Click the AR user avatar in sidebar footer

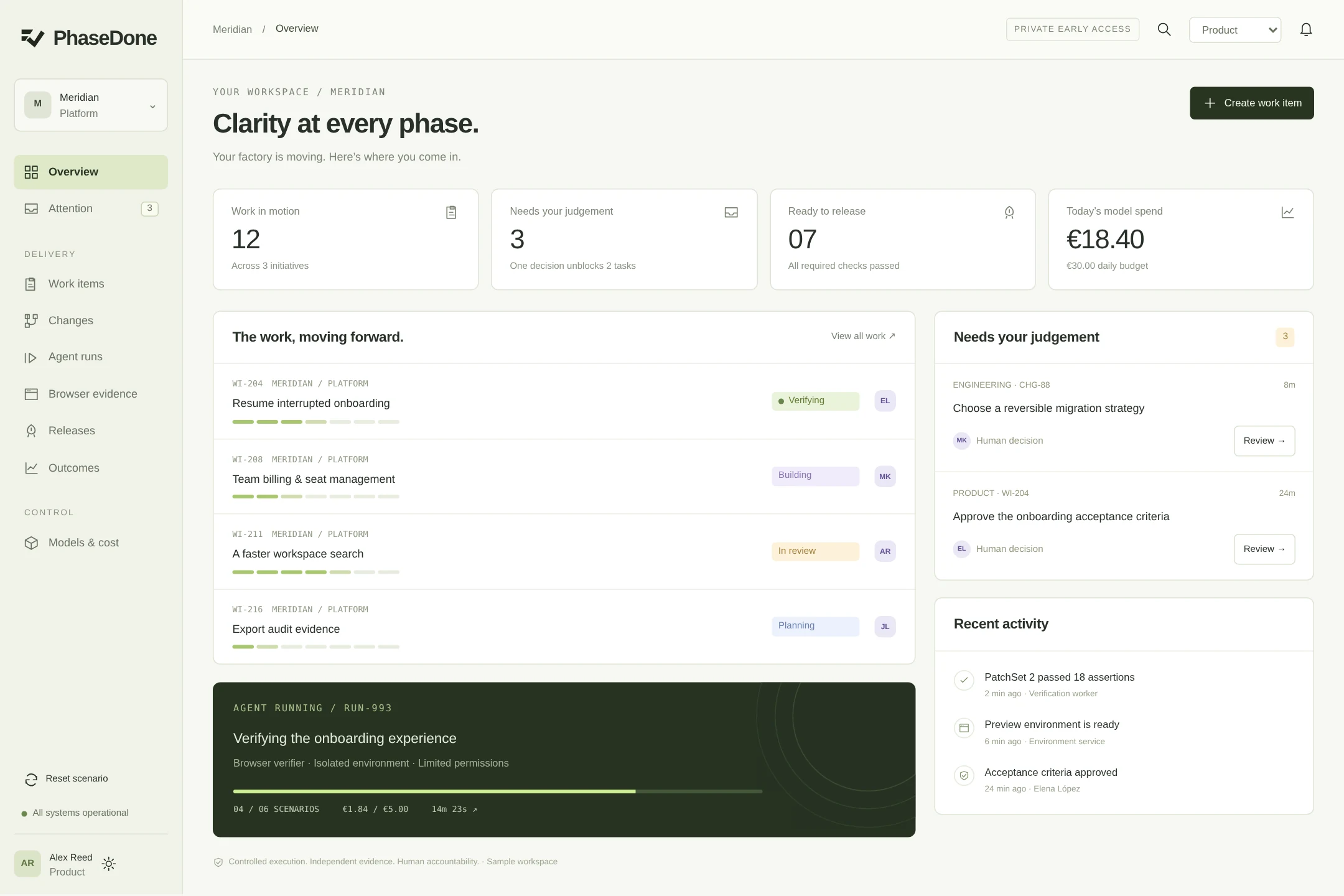[x=27, y=864]
